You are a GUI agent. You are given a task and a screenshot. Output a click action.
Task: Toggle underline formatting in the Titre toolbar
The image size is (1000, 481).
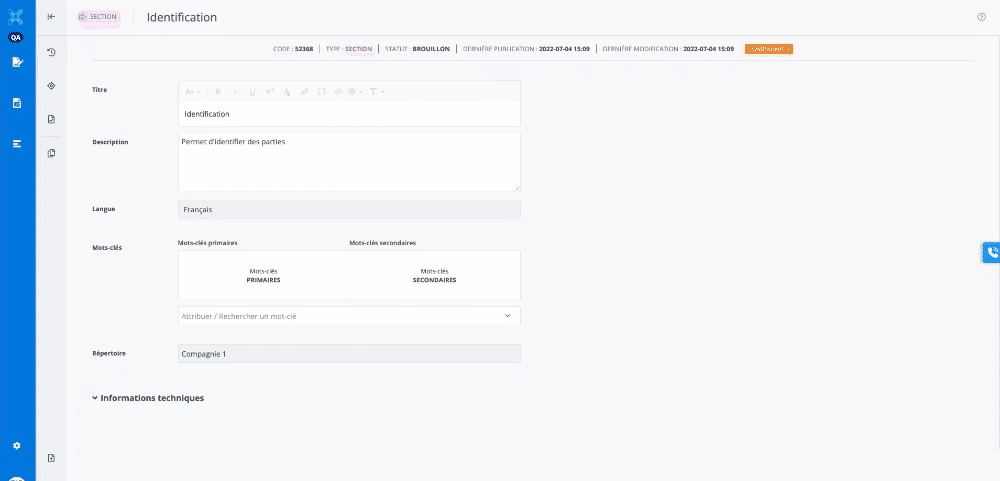click(252, 91)
